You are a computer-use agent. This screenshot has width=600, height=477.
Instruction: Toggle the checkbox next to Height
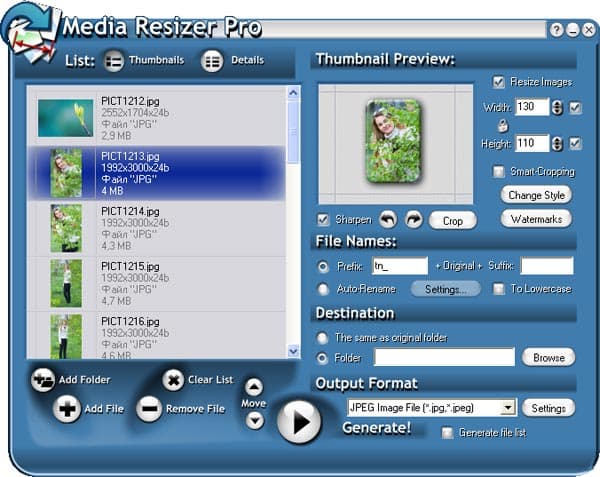click(575, 144)
